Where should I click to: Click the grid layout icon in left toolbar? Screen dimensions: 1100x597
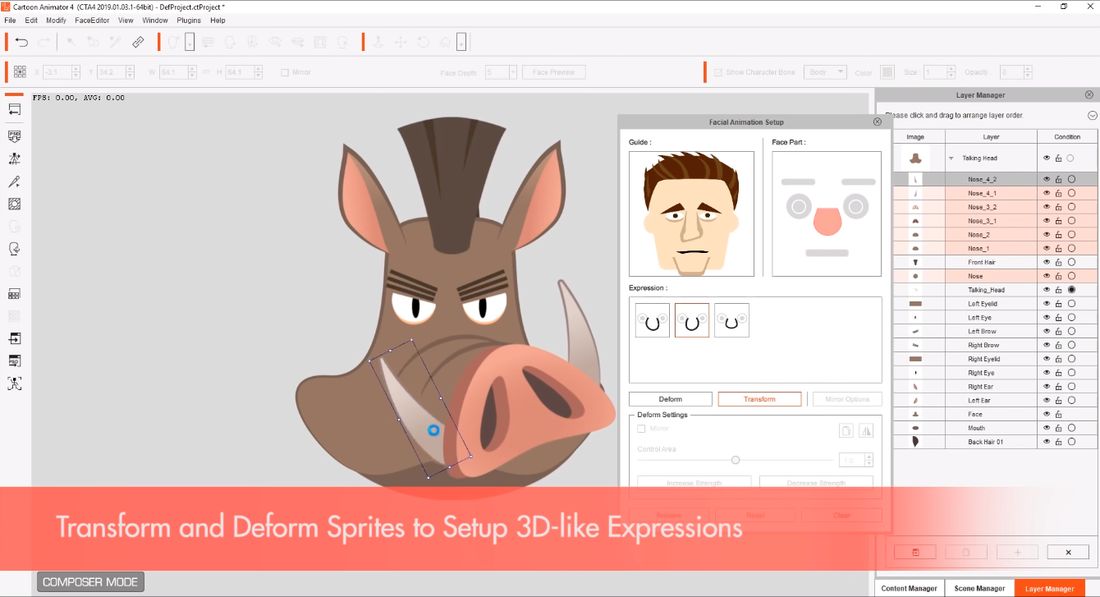tap(15, 294)
